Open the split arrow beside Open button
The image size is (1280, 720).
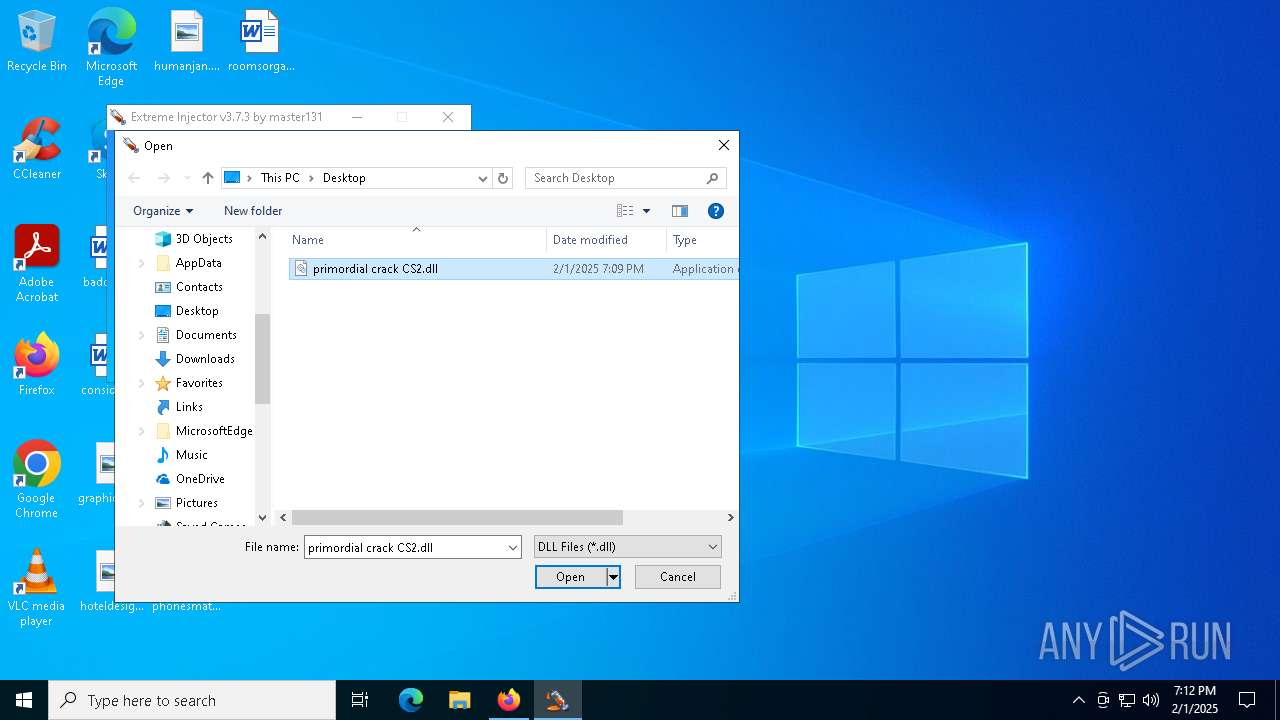click(x=614, y=577)
